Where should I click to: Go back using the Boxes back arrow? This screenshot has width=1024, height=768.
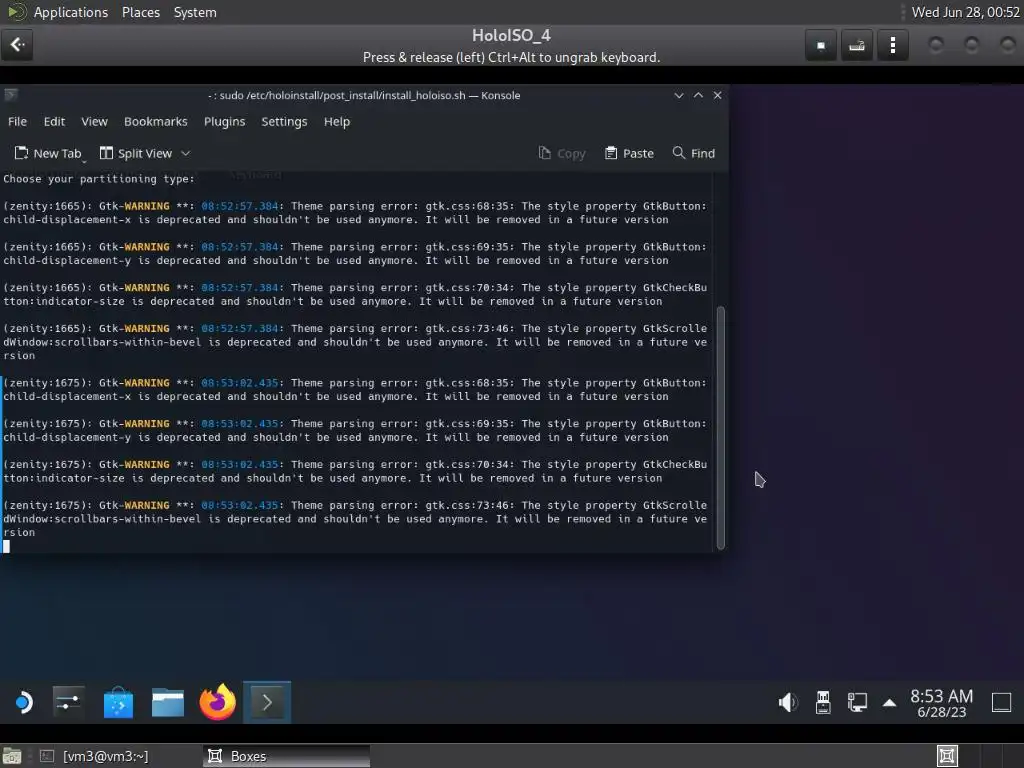(17, 45)
